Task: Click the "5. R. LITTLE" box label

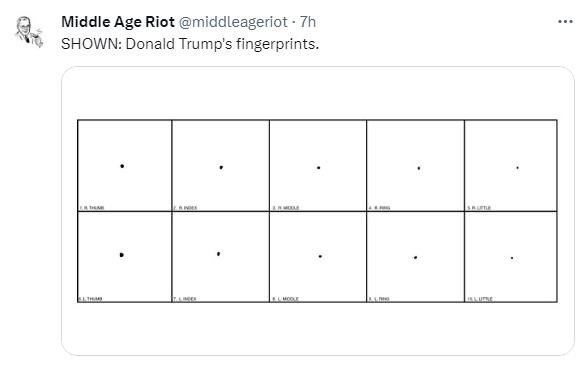Action: point(479,208)
